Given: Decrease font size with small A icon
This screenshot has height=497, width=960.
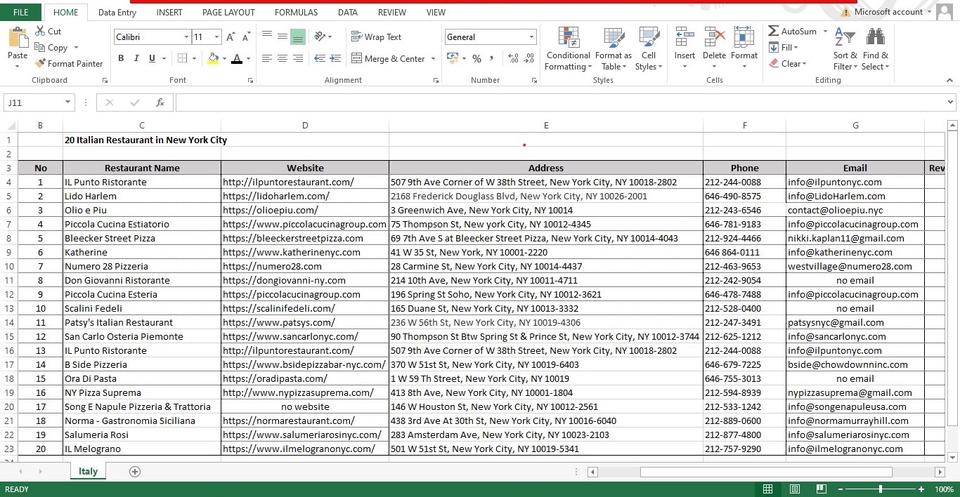Looking at the screenshot, I should pos(246,37).
